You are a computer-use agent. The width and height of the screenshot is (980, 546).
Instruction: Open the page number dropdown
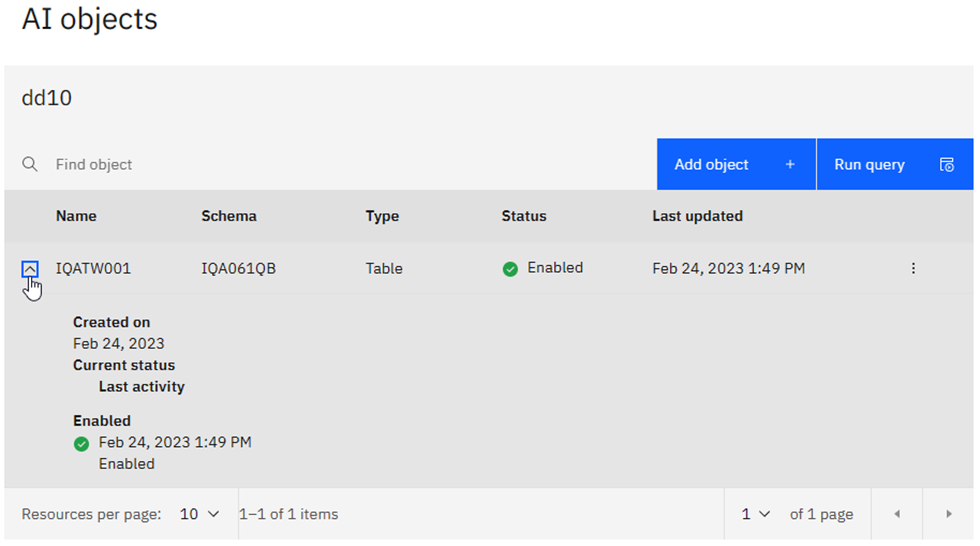(755, 514)
